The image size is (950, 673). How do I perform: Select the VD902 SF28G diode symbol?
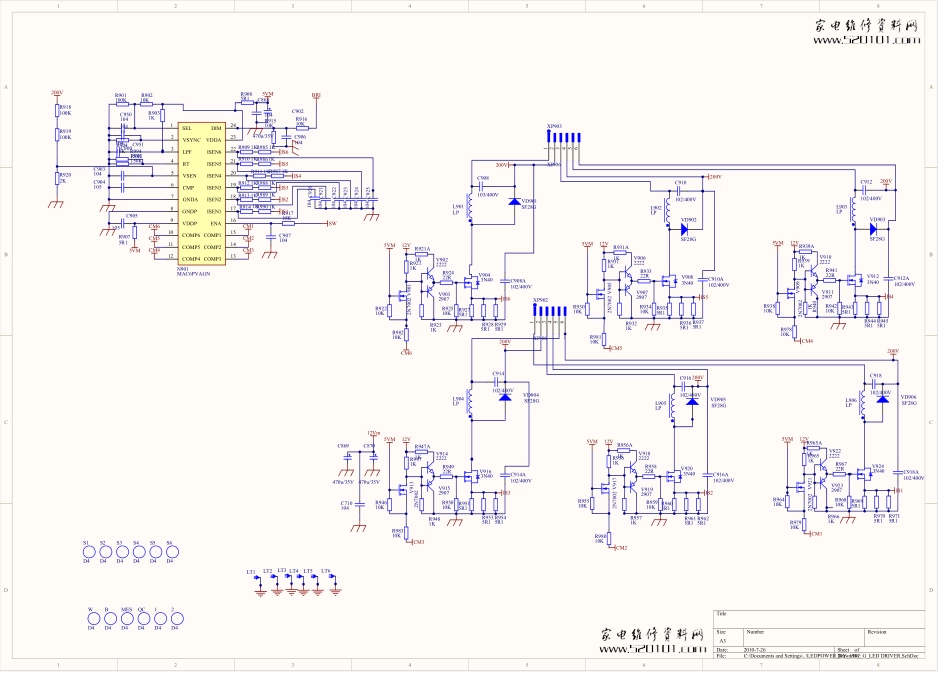pyautogui.click(x=686, y=228)
